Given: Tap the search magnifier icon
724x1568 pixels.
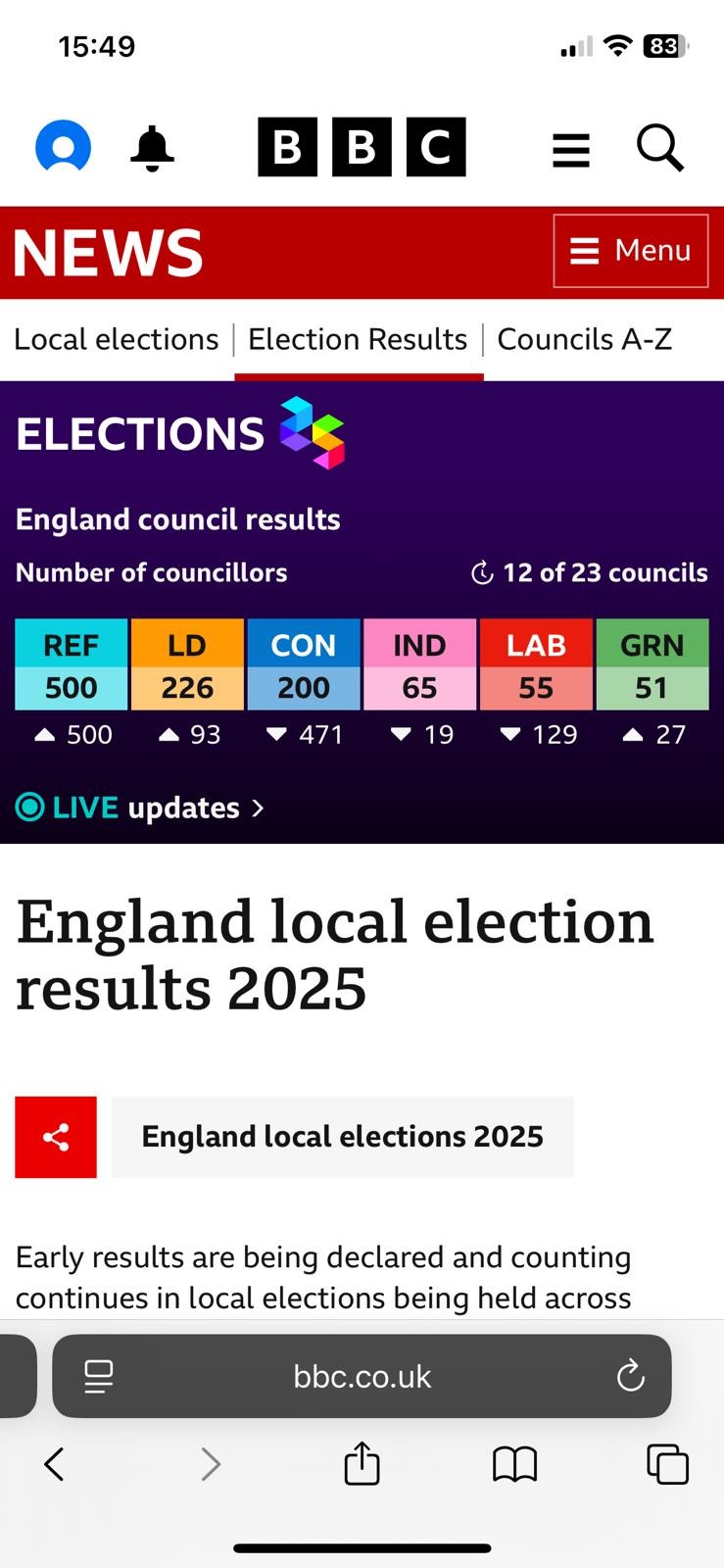Looking at the screenshot, I should click(659, 149).
